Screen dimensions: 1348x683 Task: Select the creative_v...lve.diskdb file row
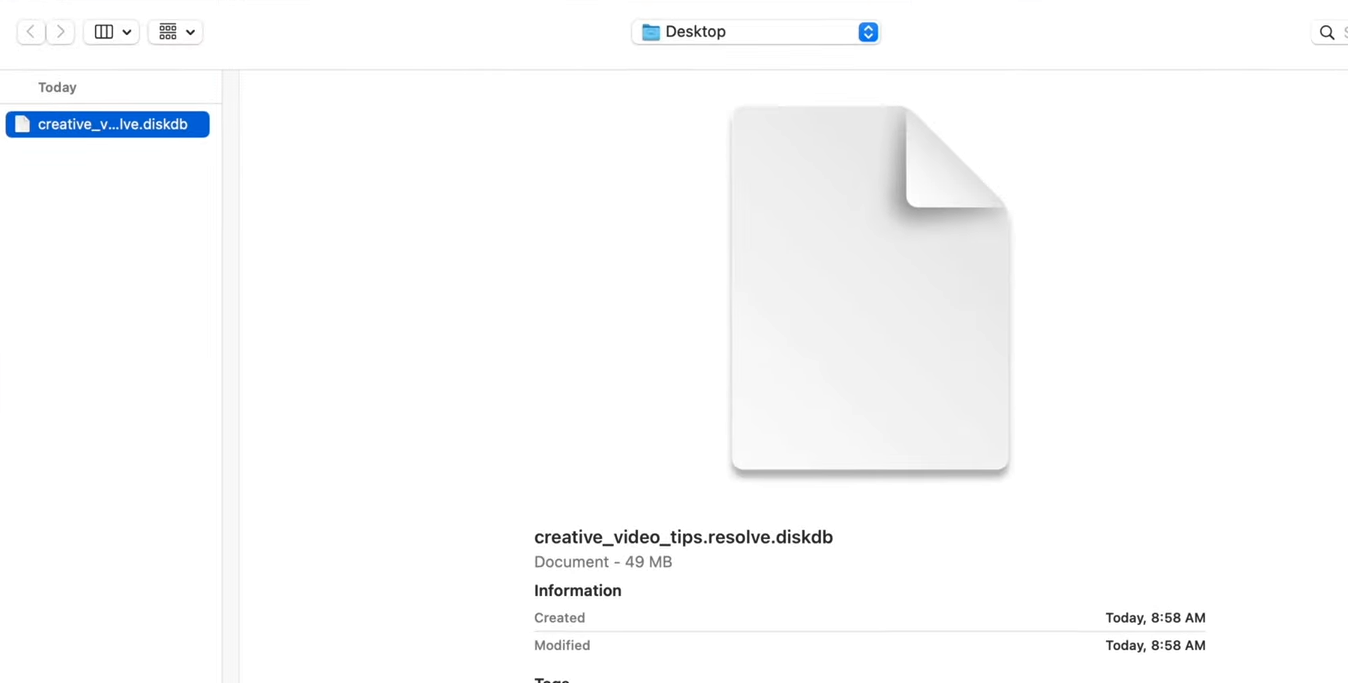click(x=108, y=124)
